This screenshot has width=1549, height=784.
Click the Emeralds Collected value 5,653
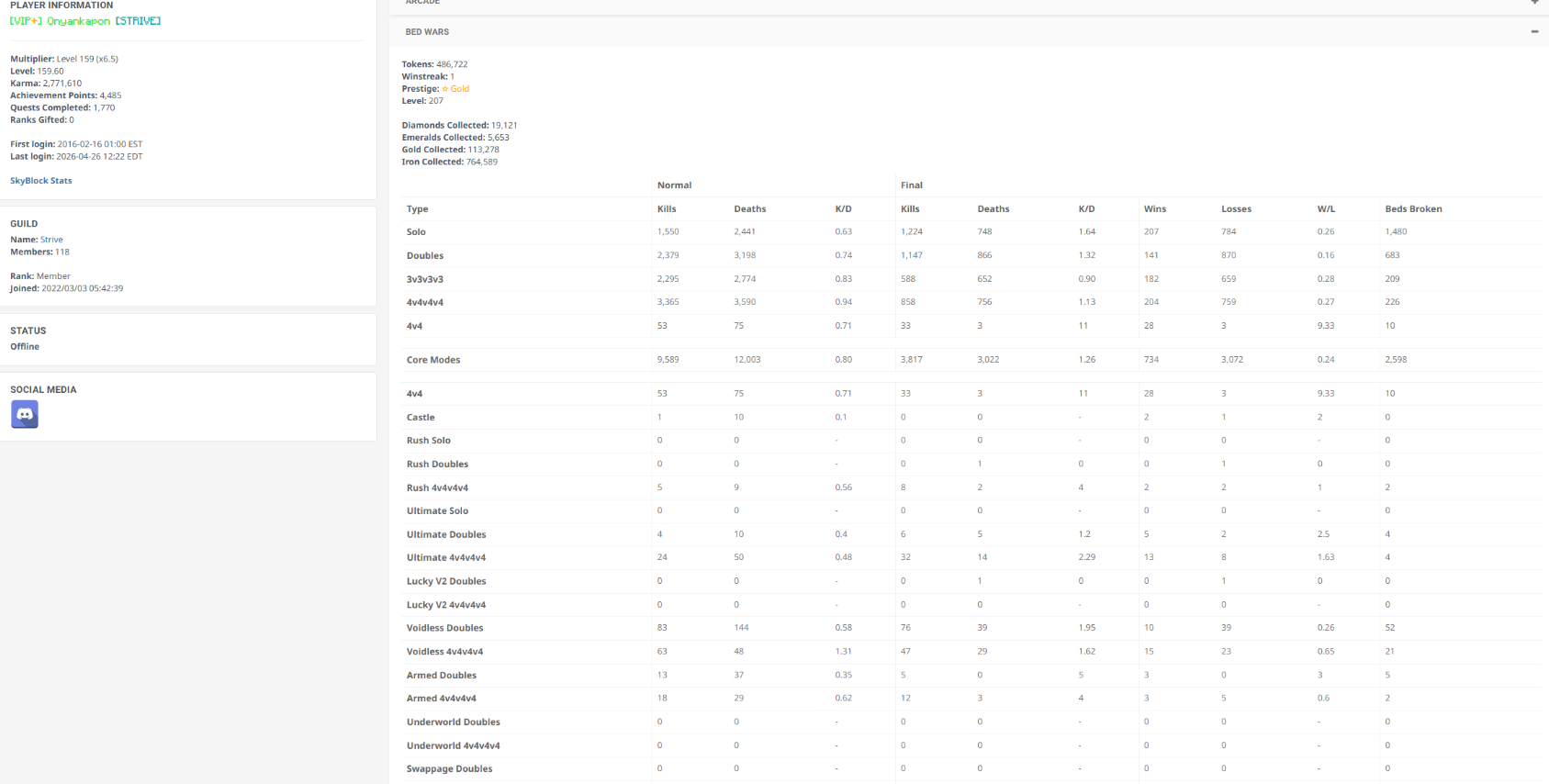point(499,138)
